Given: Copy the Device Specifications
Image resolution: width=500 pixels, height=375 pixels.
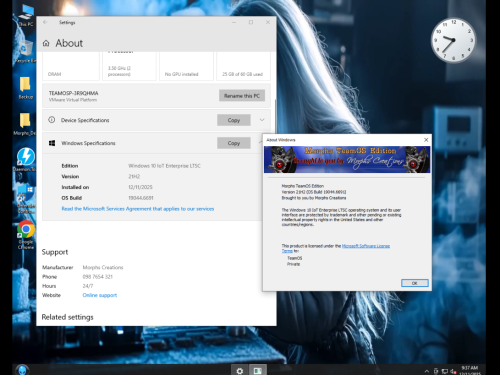Looking at the screenshot, I should pos(234,120).
